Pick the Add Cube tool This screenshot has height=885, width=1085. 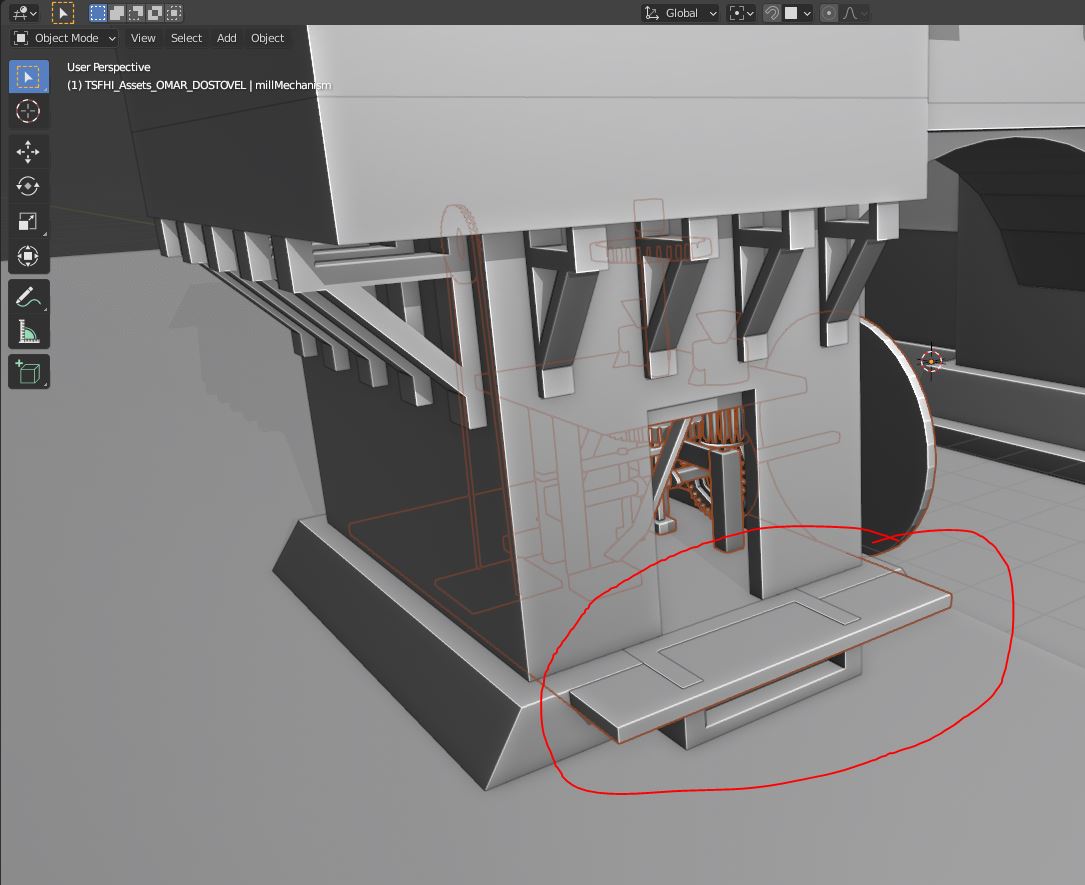point(28,372)
